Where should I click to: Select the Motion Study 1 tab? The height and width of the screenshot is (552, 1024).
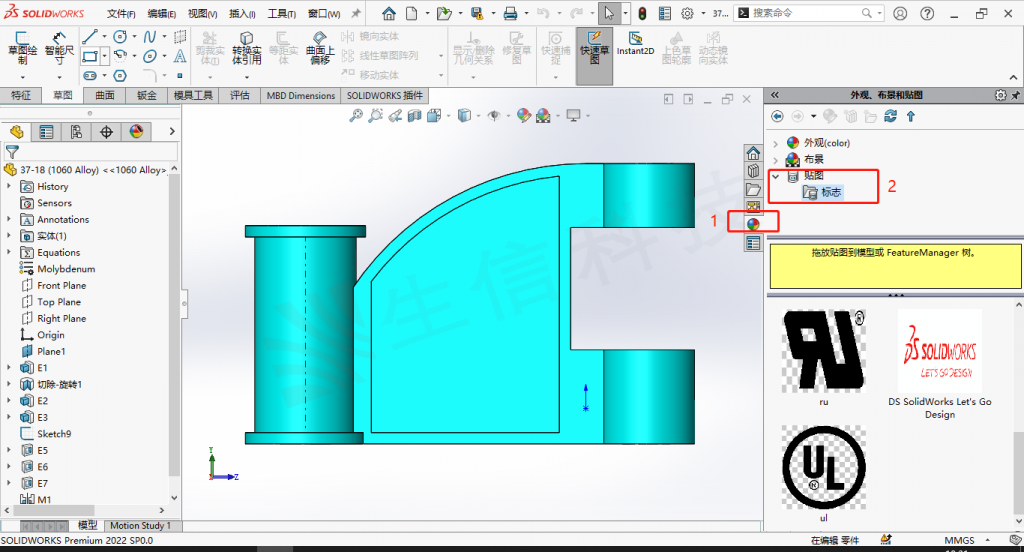coord(140,525)
